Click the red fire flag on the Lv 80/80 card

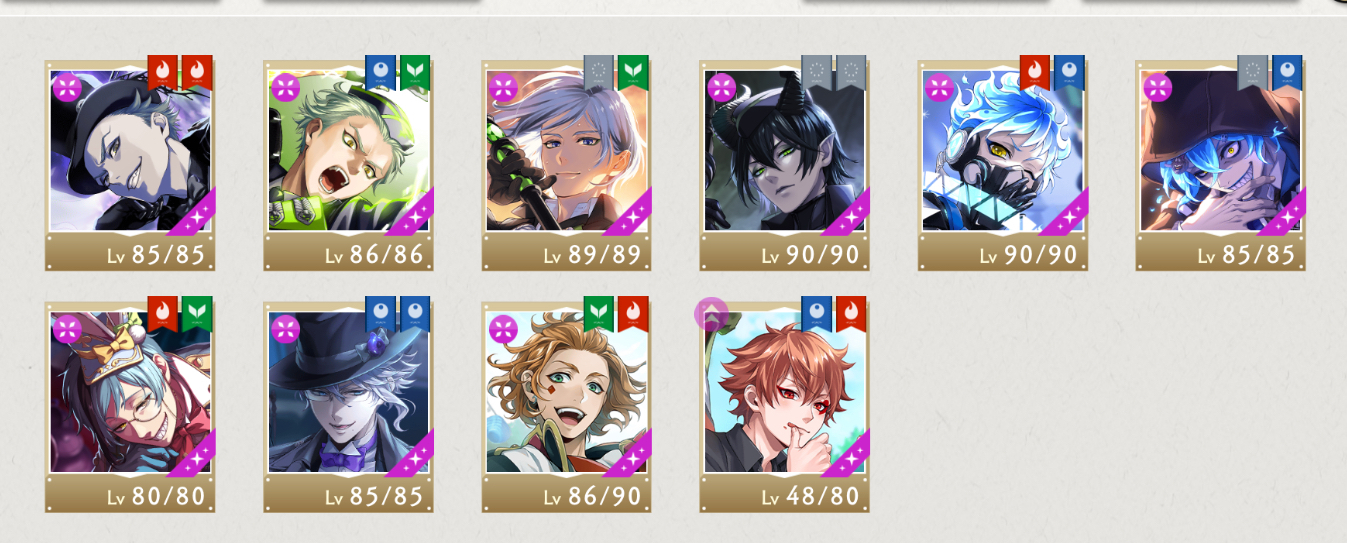tap(163, 313)
